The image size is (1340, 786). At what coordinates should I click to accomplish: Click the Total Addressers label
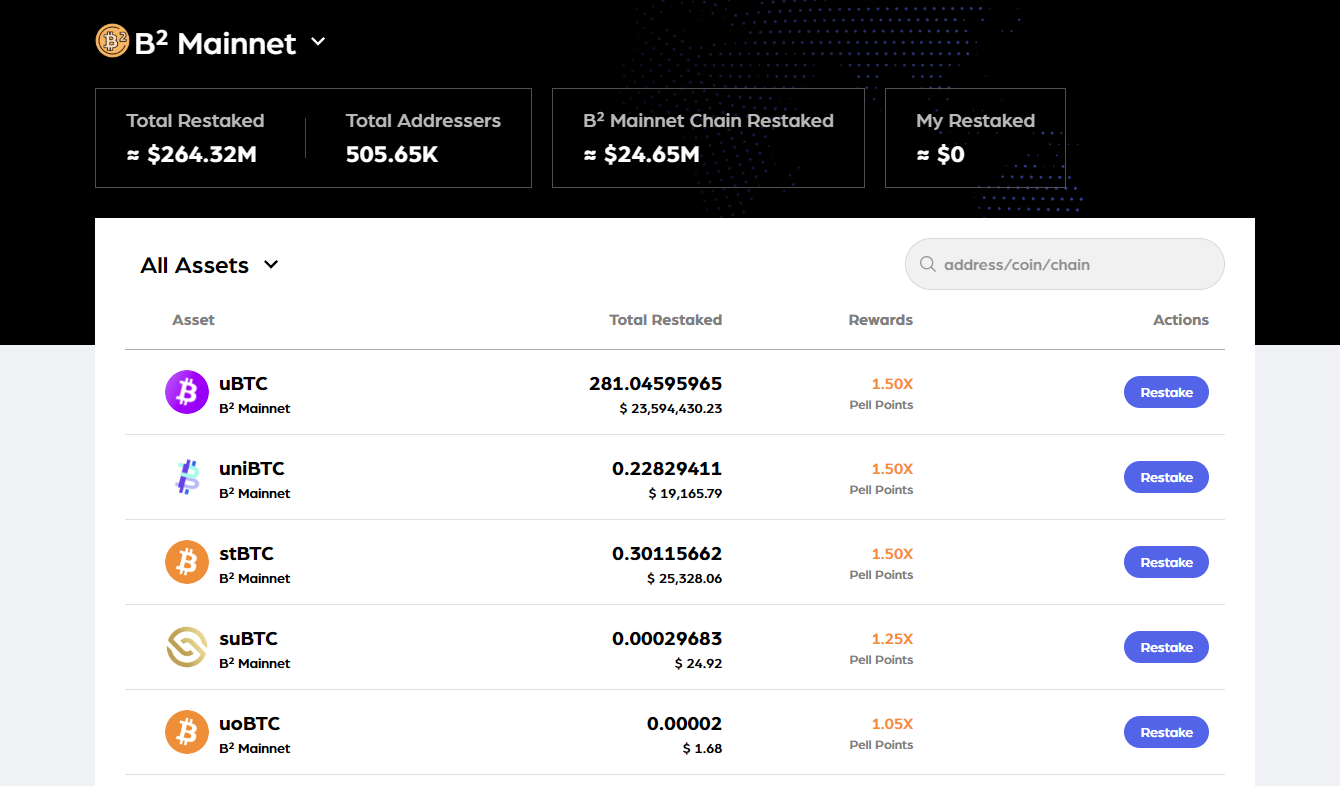[x=423, y=120]
